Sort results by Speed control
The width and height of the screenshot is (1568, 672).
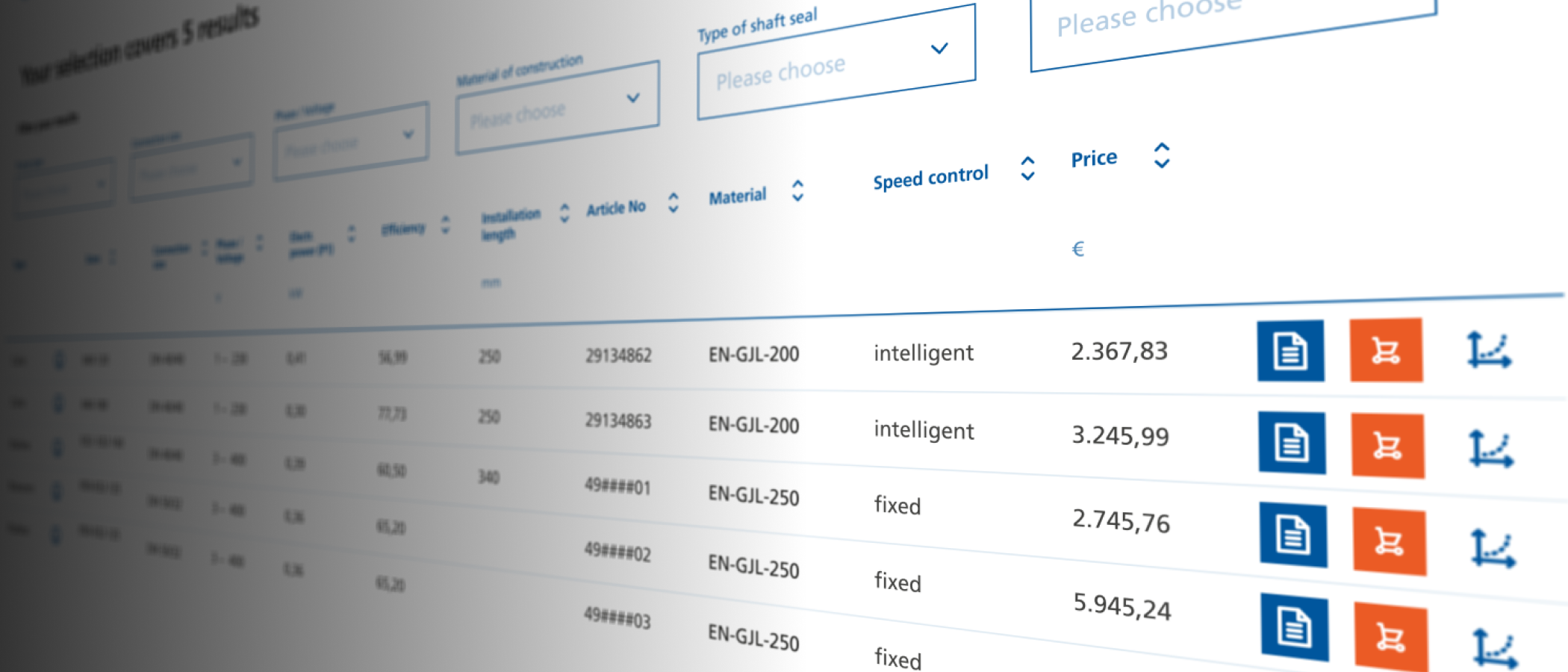point(1027,169)
